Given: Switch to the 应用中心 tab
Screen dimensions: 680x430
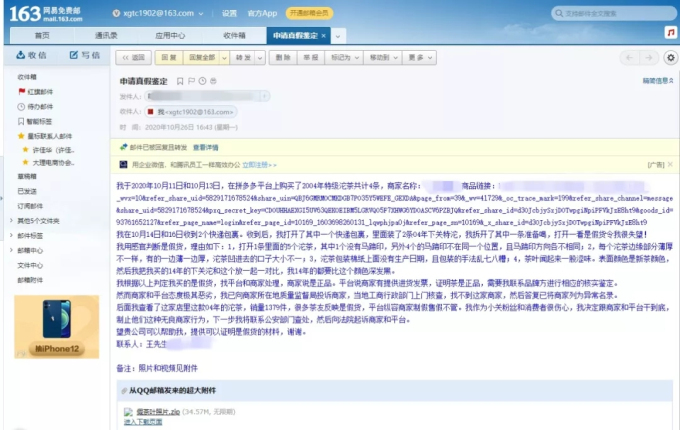Looking at the screenshot, I should (170, 35).
